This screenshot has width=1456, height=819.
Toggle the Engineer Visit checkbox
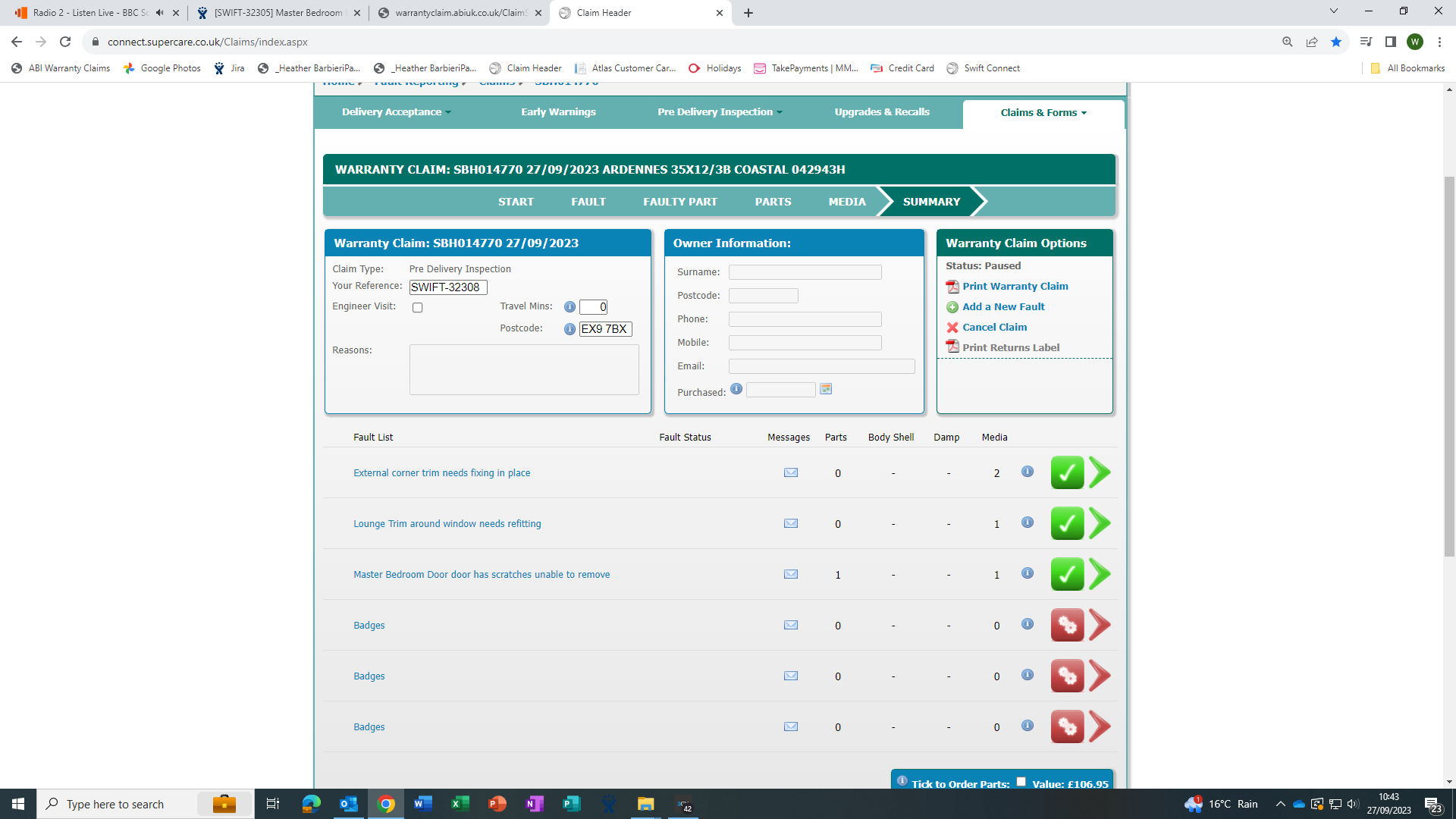[x=417, y=307]
